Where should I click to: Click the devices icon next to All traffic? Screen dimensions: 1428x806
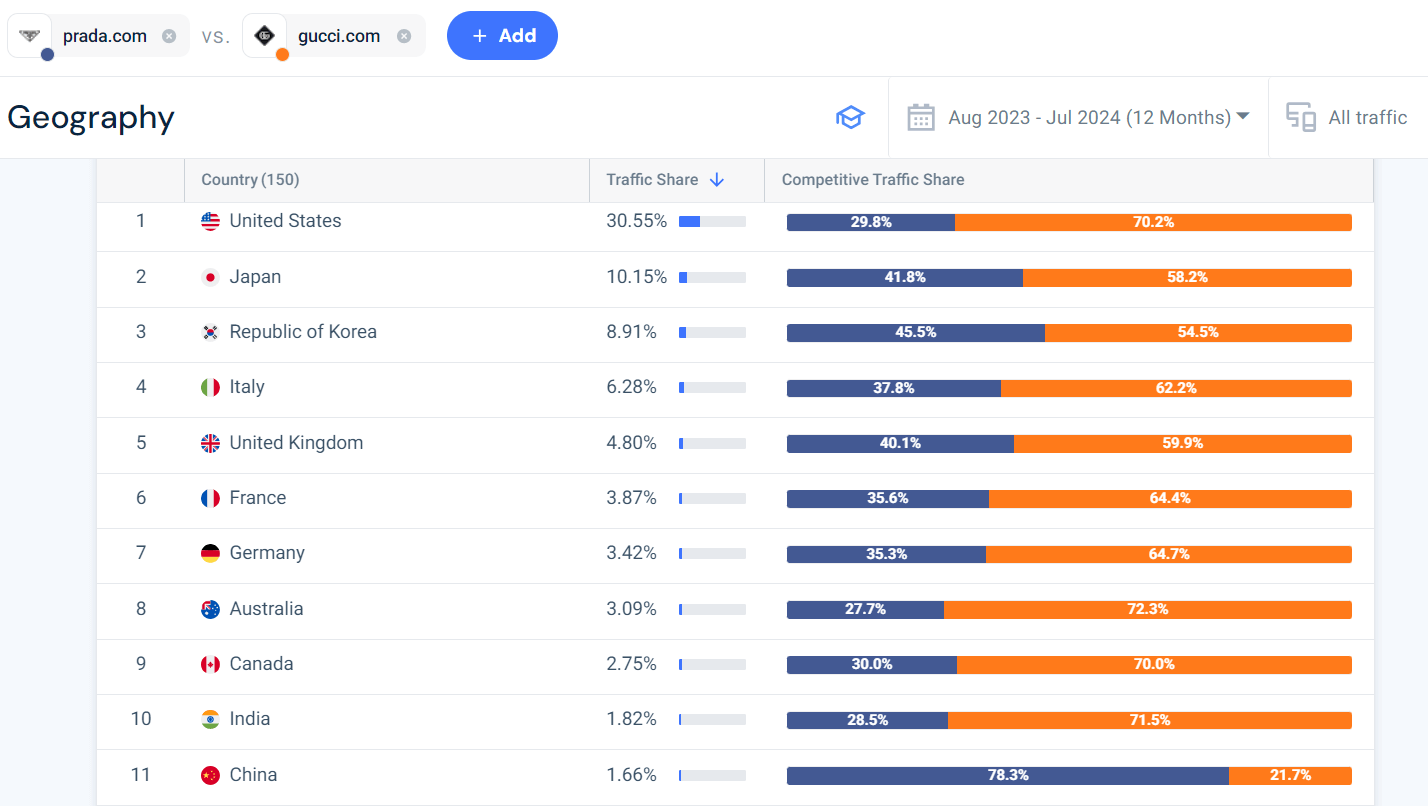point(1301,117)
